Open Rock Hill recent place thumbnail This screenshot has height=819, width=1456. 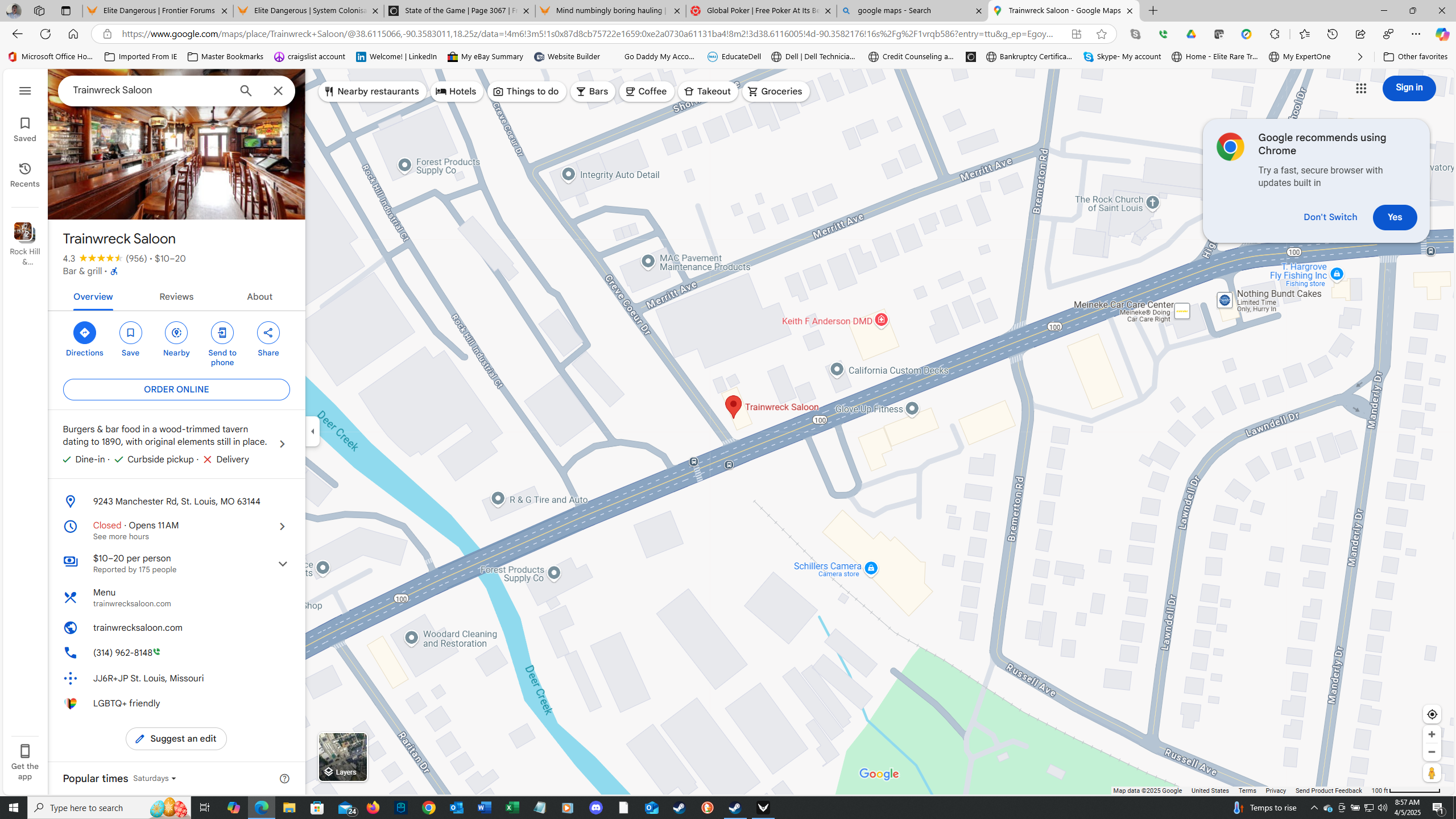24,233
